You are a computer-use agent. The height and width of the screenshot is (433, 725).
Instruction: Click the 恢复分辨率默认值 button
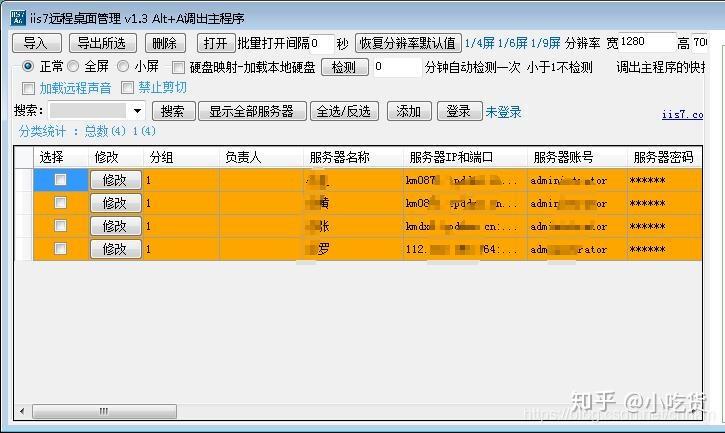pos(408,43)
